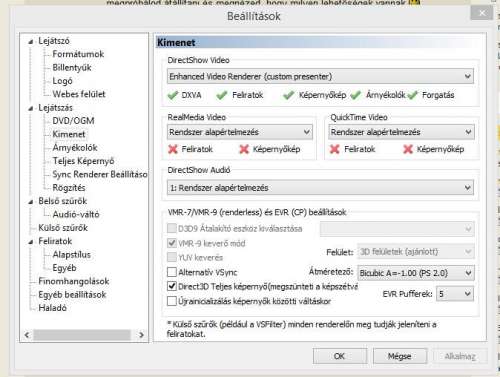Viewport: 500px width, 377px height.
Task: Collapse the Lejátszó tree node
Action: tap(31, 42)
